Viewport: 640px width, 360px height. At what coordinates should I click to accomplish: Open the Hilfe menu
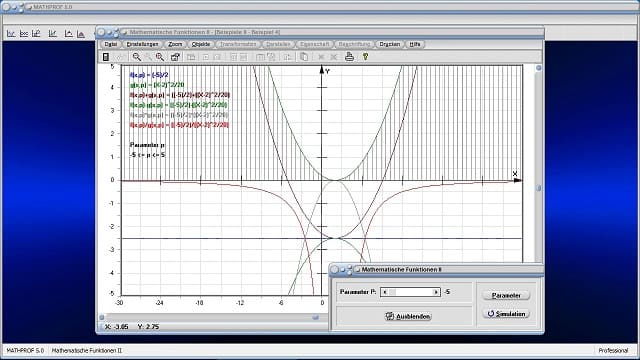coord(415,44)
